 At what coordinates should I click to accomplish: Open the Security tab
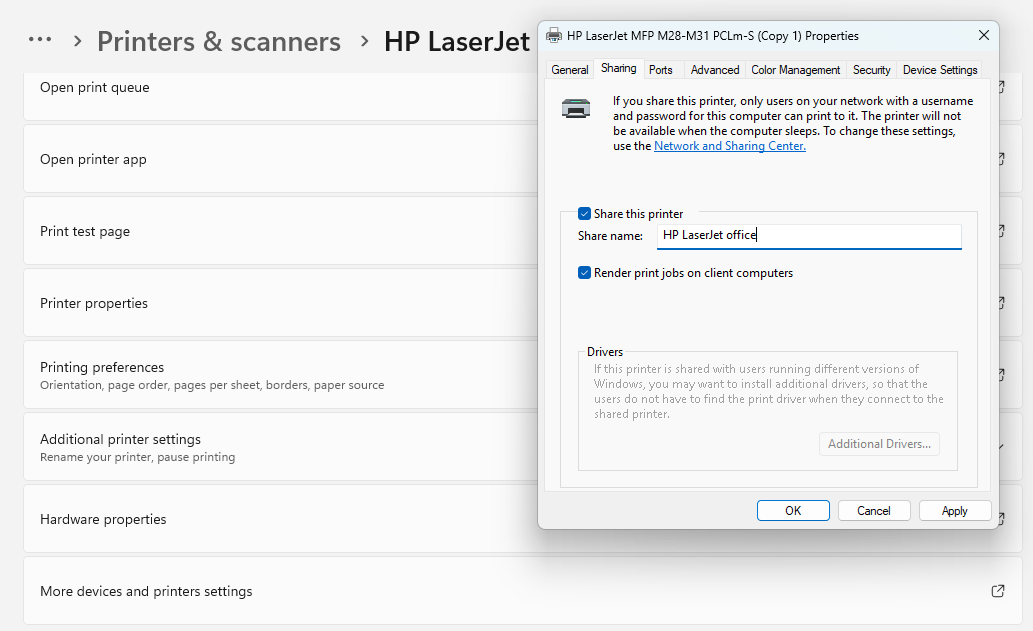click(x=872, y=70)
